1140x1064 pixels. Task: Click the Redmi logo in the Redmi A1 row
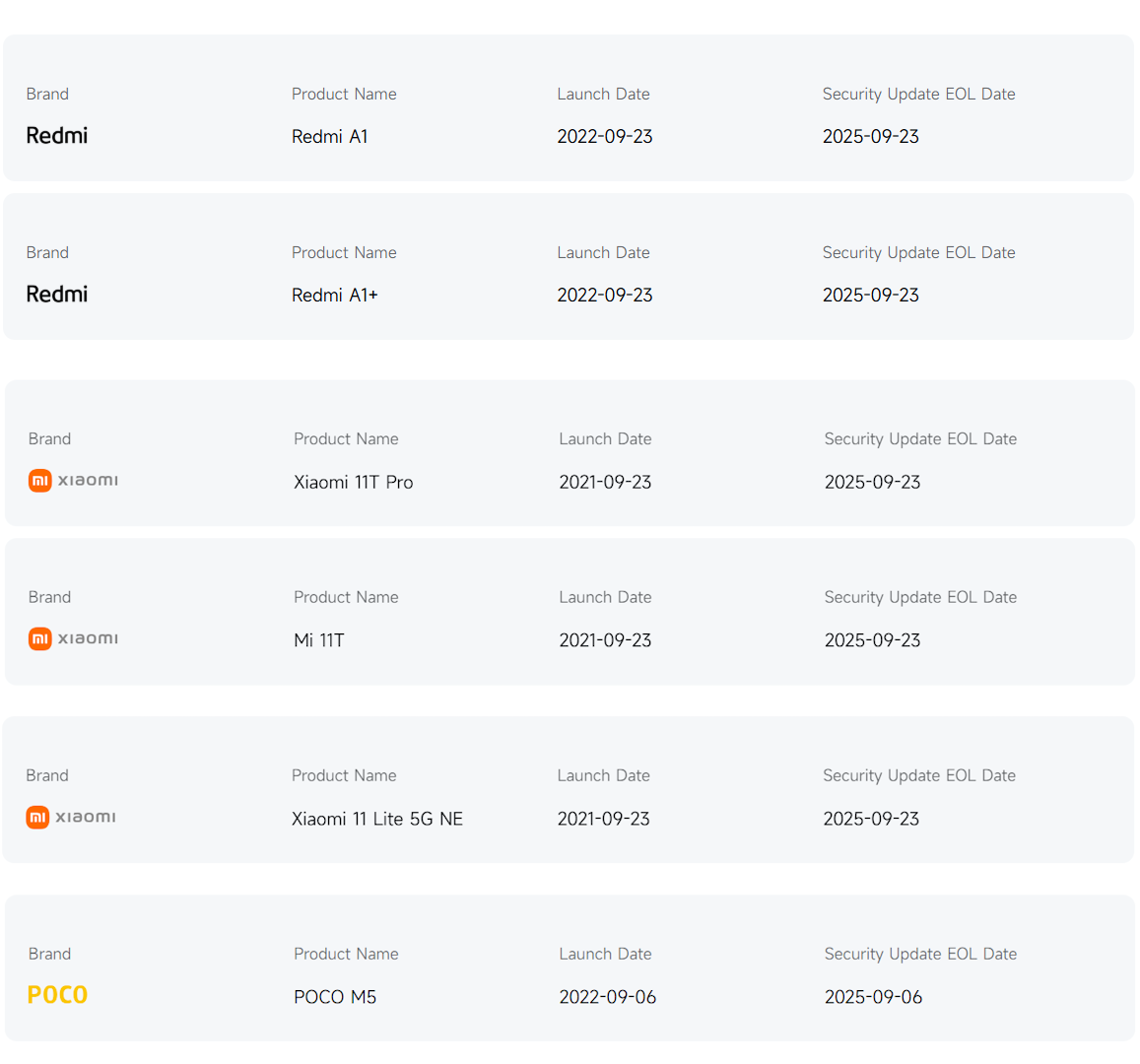[56, 136]
